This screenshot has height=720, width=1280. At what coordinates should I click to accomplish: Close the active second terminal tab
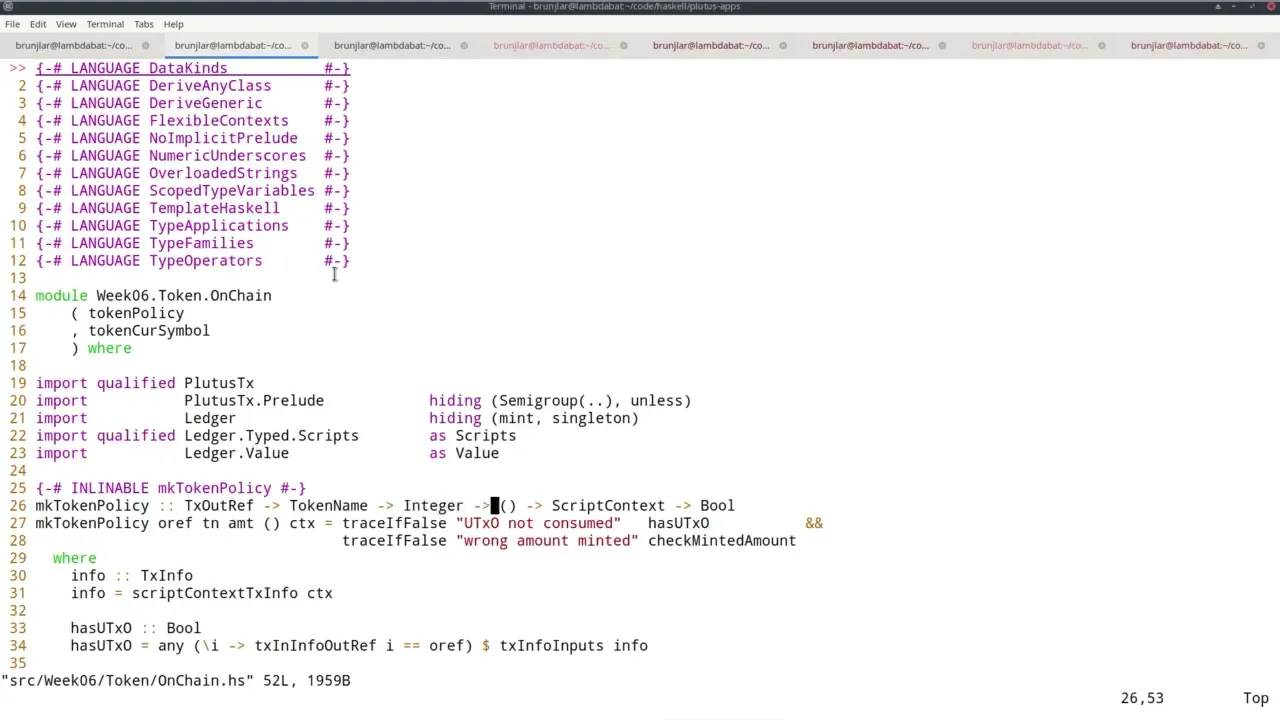click(x=305, y=45)
